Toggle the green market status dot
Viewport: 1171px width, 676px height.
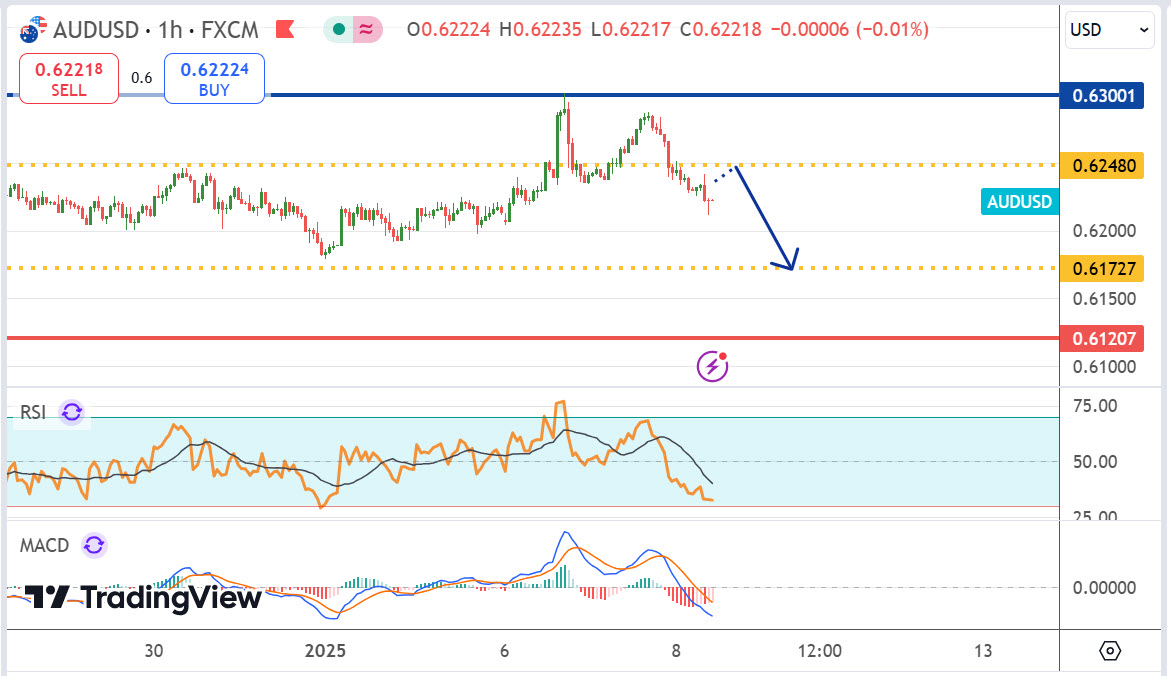point(339,30)
